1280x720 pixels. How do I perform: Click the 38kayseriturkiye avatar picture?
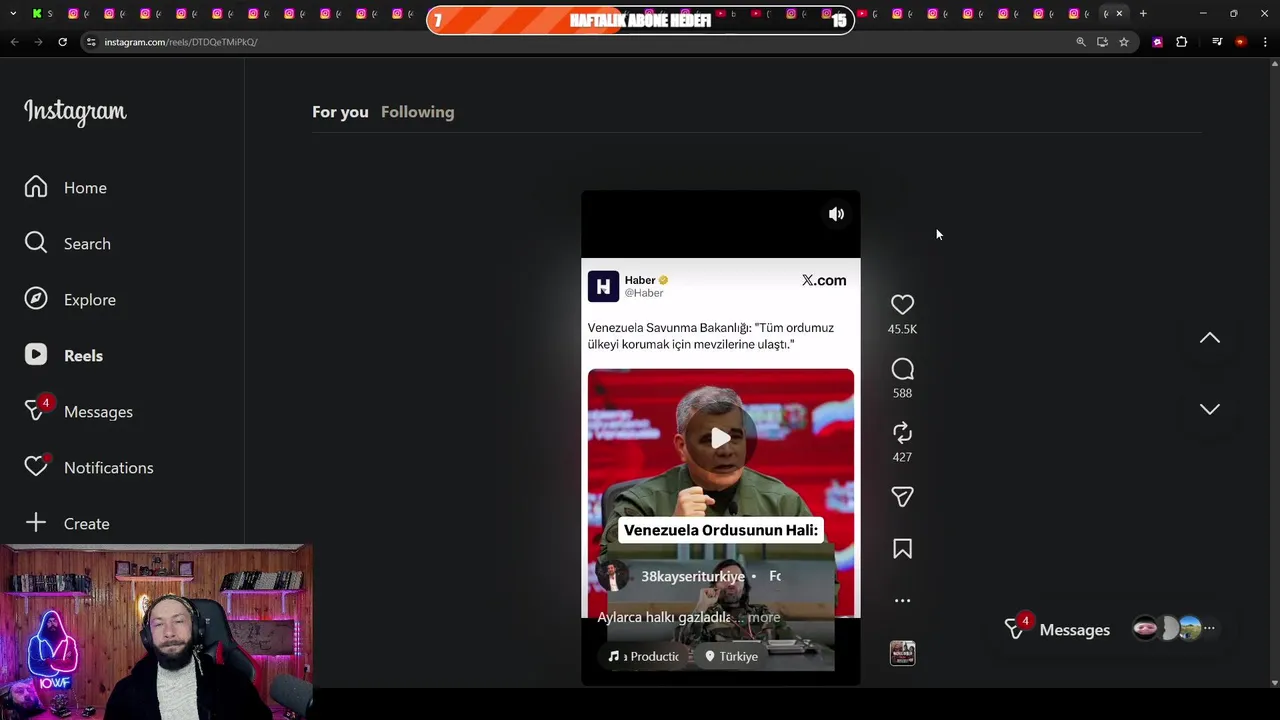coord(612,576)
